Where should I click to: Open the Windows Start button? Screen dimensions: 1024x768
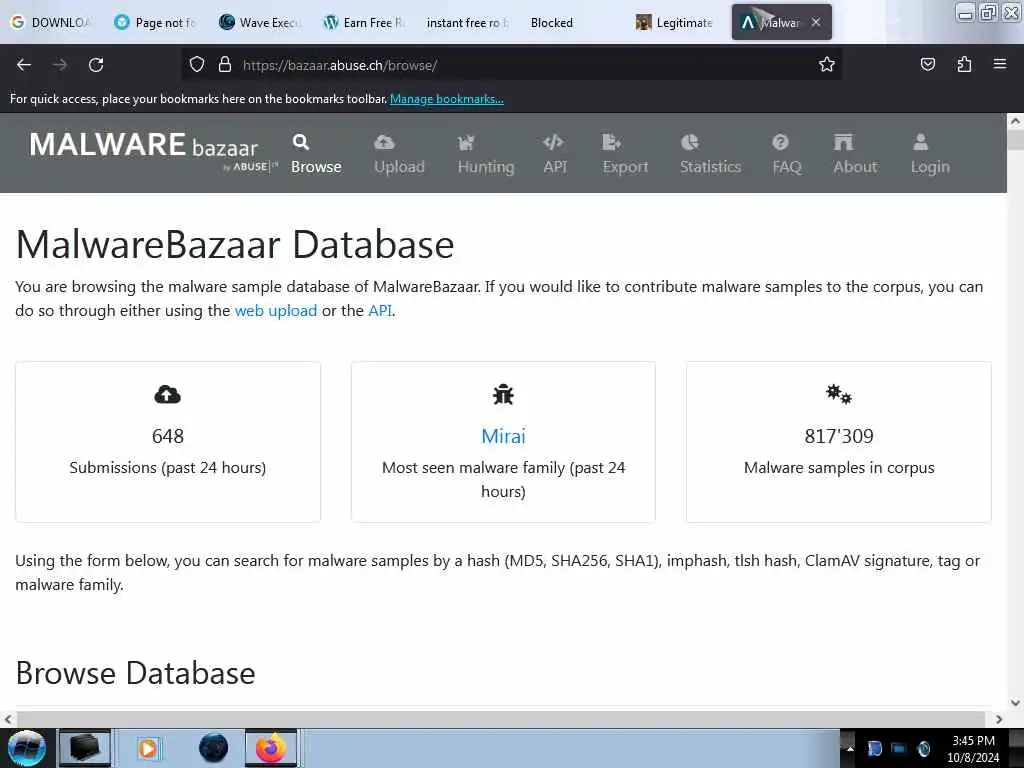pos(27,748)
